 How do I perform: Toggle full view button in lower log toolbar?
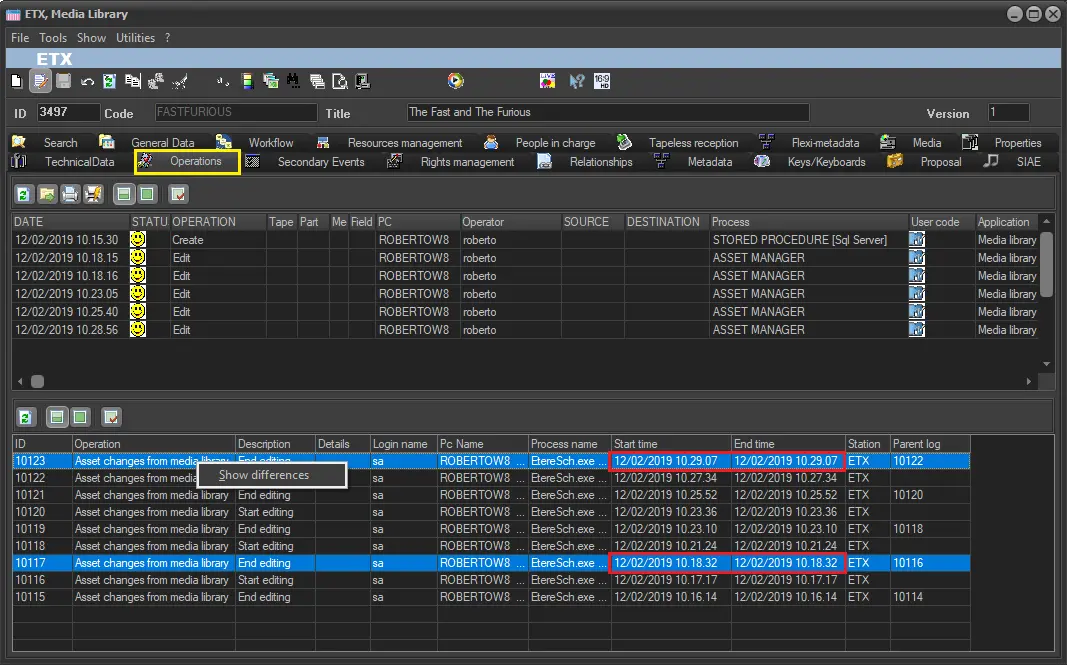(x=80, y=416)
